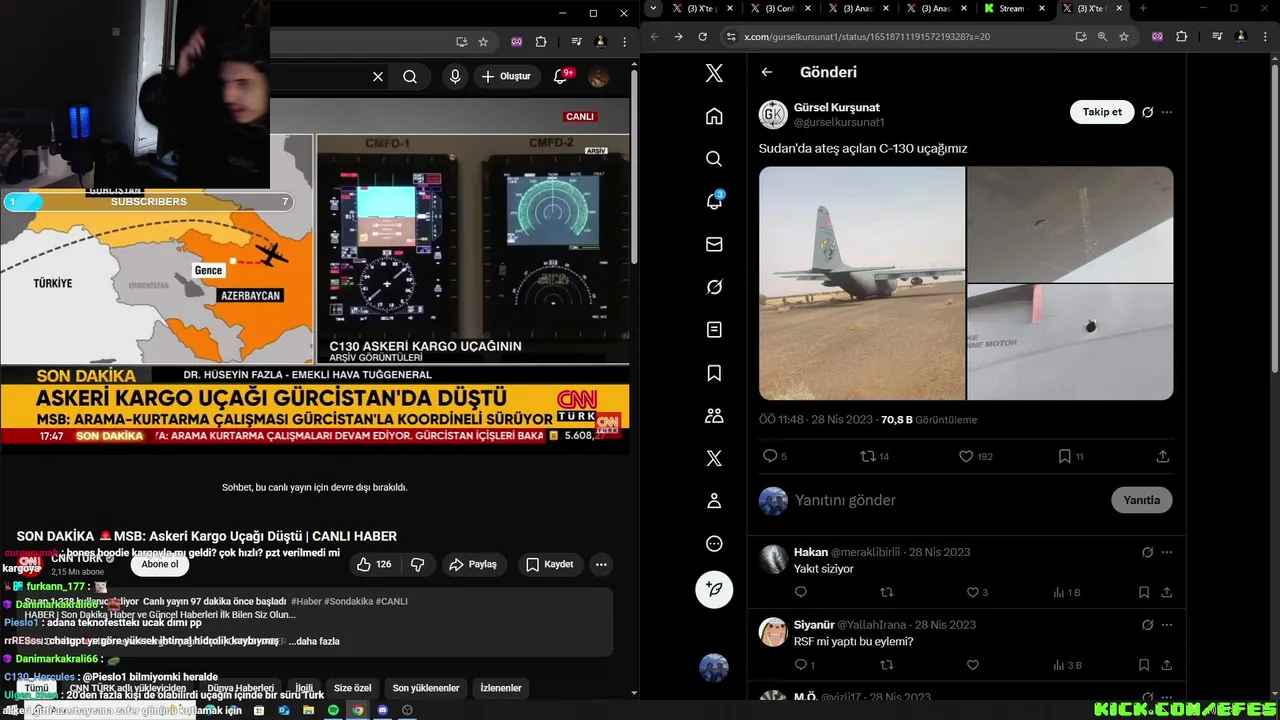Bookmark x.com page with star icon
Image resolution: width=1280 pixels, height=720 pixels.
1124,37
